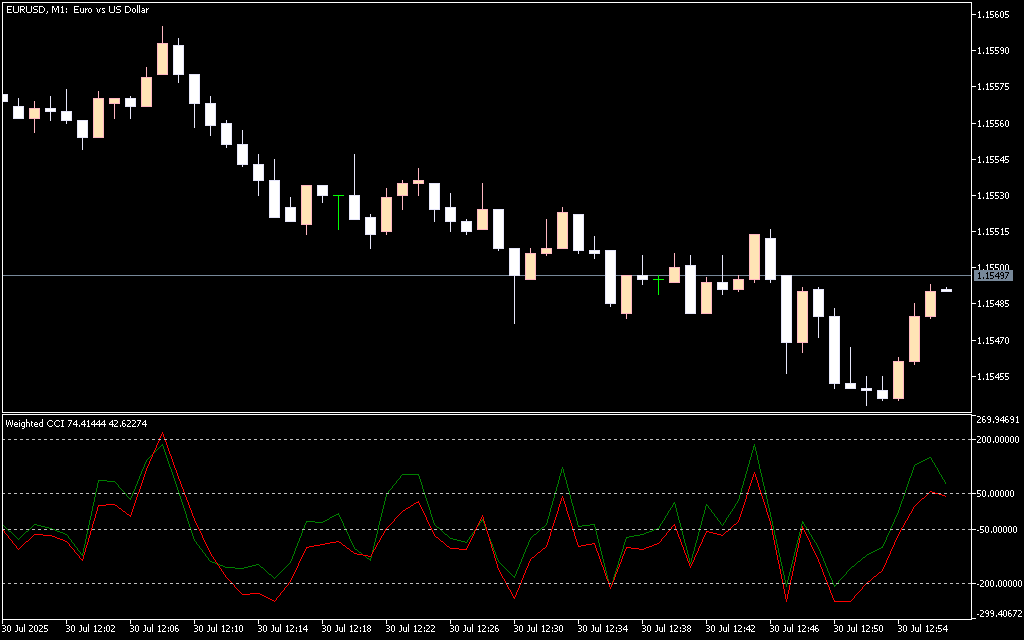This screenshot has width=1024, height=640.
Task: Click the 30 Jul 12:30 time label
Action: coord(540,629)
